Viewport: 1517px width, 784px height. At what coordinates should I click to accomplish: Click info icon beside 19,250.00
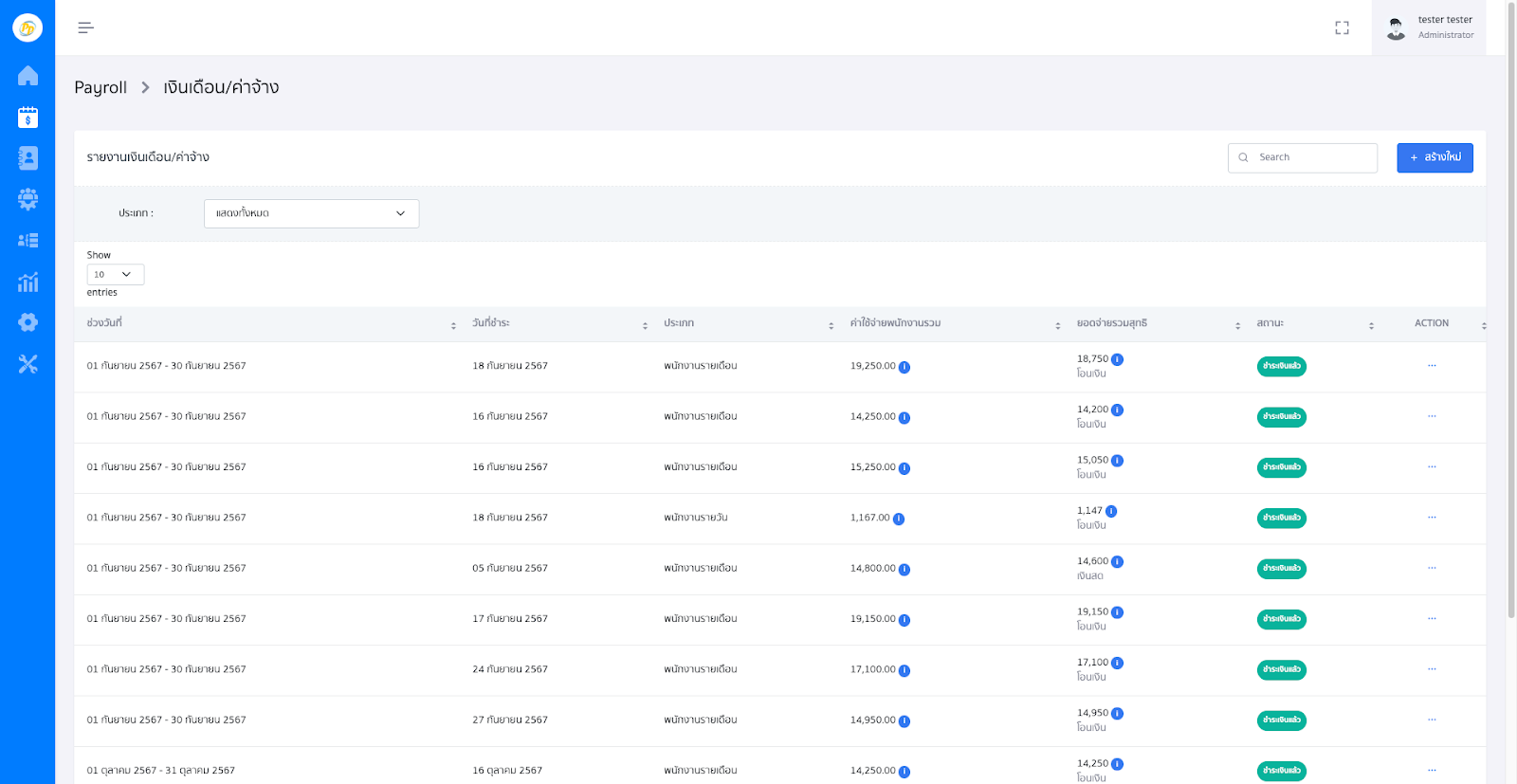tap(905, 367)
